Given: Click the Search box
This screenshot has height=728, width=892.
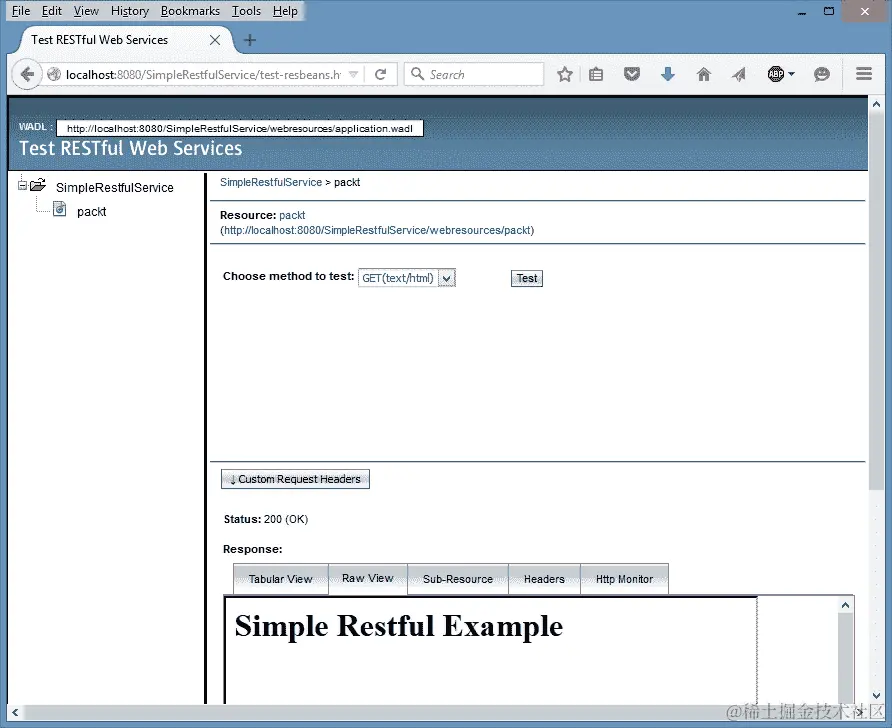Looking at the screenshot, I should (x=474, y=75).
